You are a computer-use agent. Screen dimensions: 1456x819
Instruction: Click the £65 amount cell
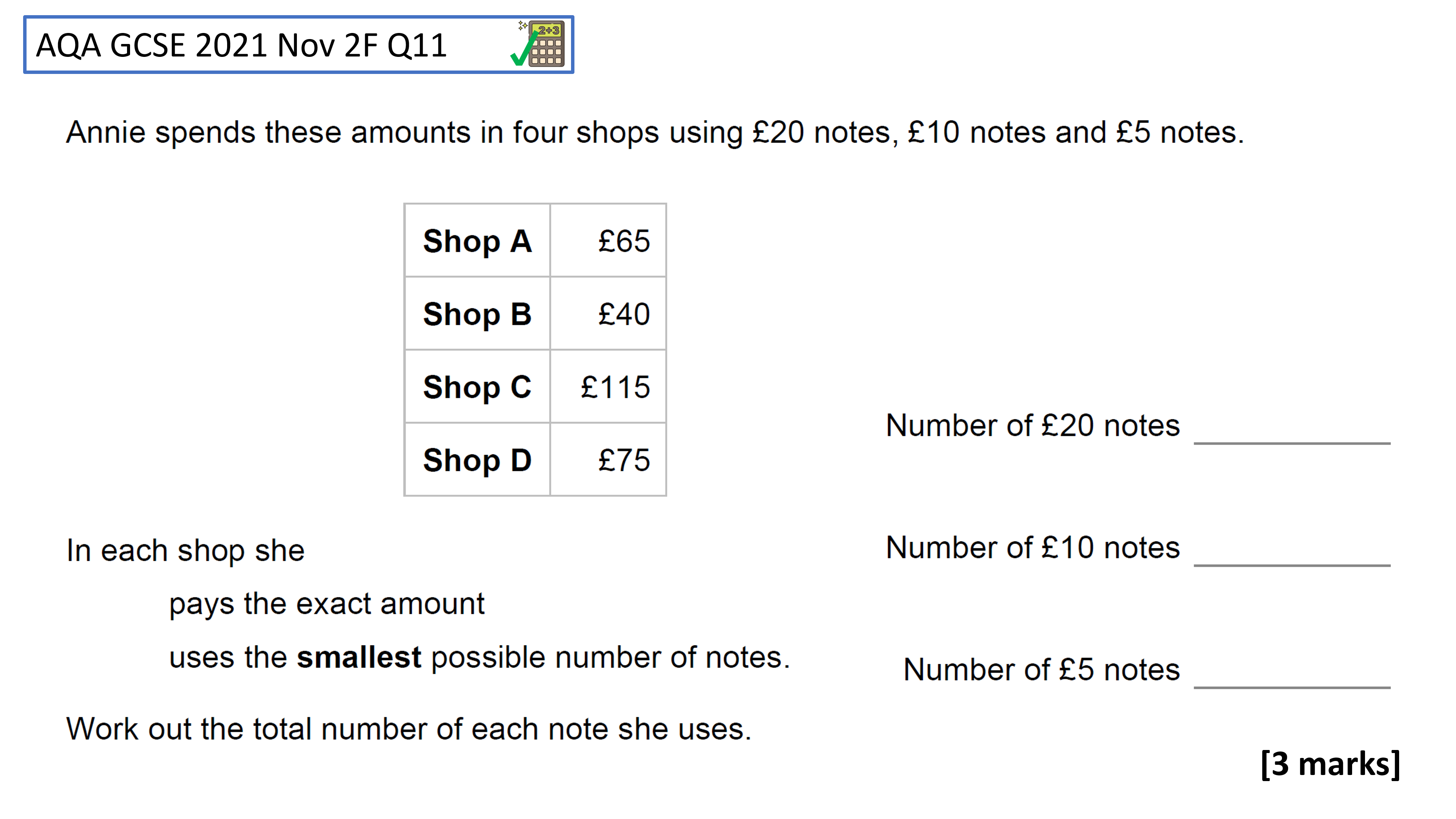coord(608,240)
